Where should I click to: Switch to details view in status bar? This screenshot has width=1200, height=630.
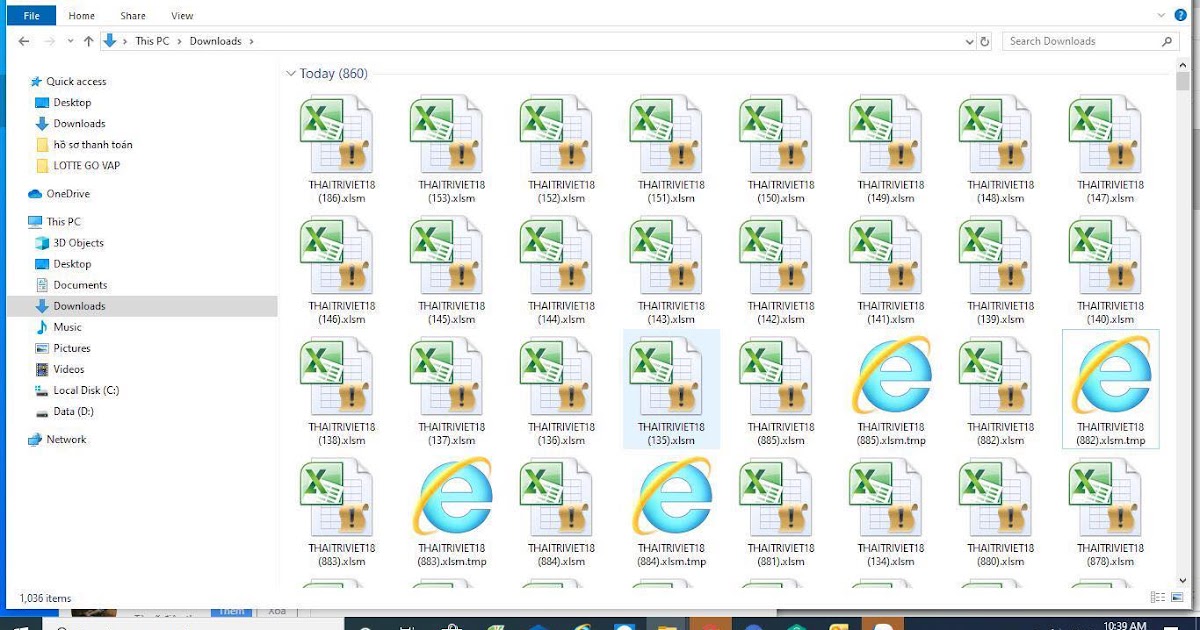point(1158,597)
